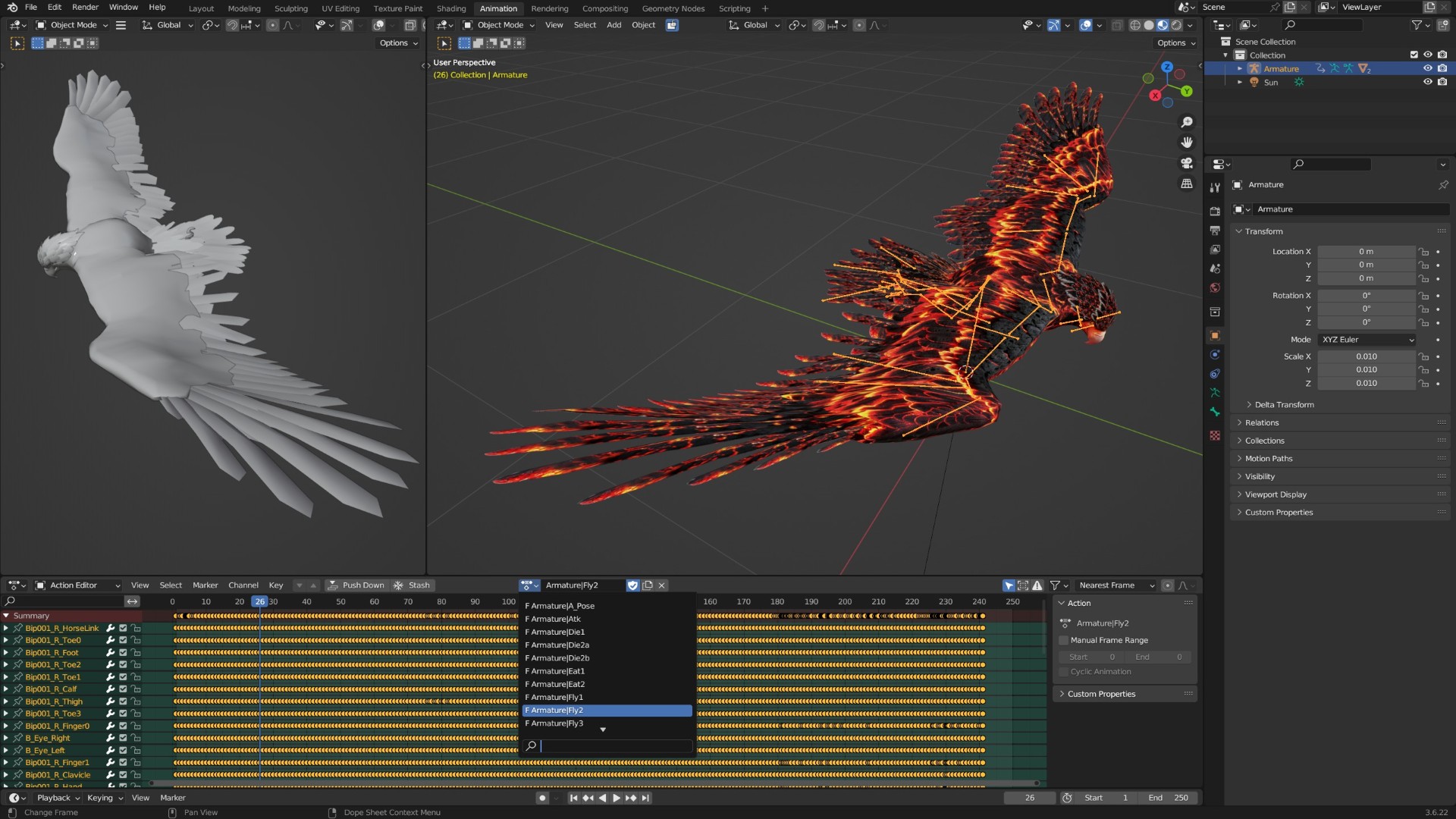Screen dimensions: 1456x819
Task: Switch to the Shading workspace tab
Action: (x=451, y=8)
